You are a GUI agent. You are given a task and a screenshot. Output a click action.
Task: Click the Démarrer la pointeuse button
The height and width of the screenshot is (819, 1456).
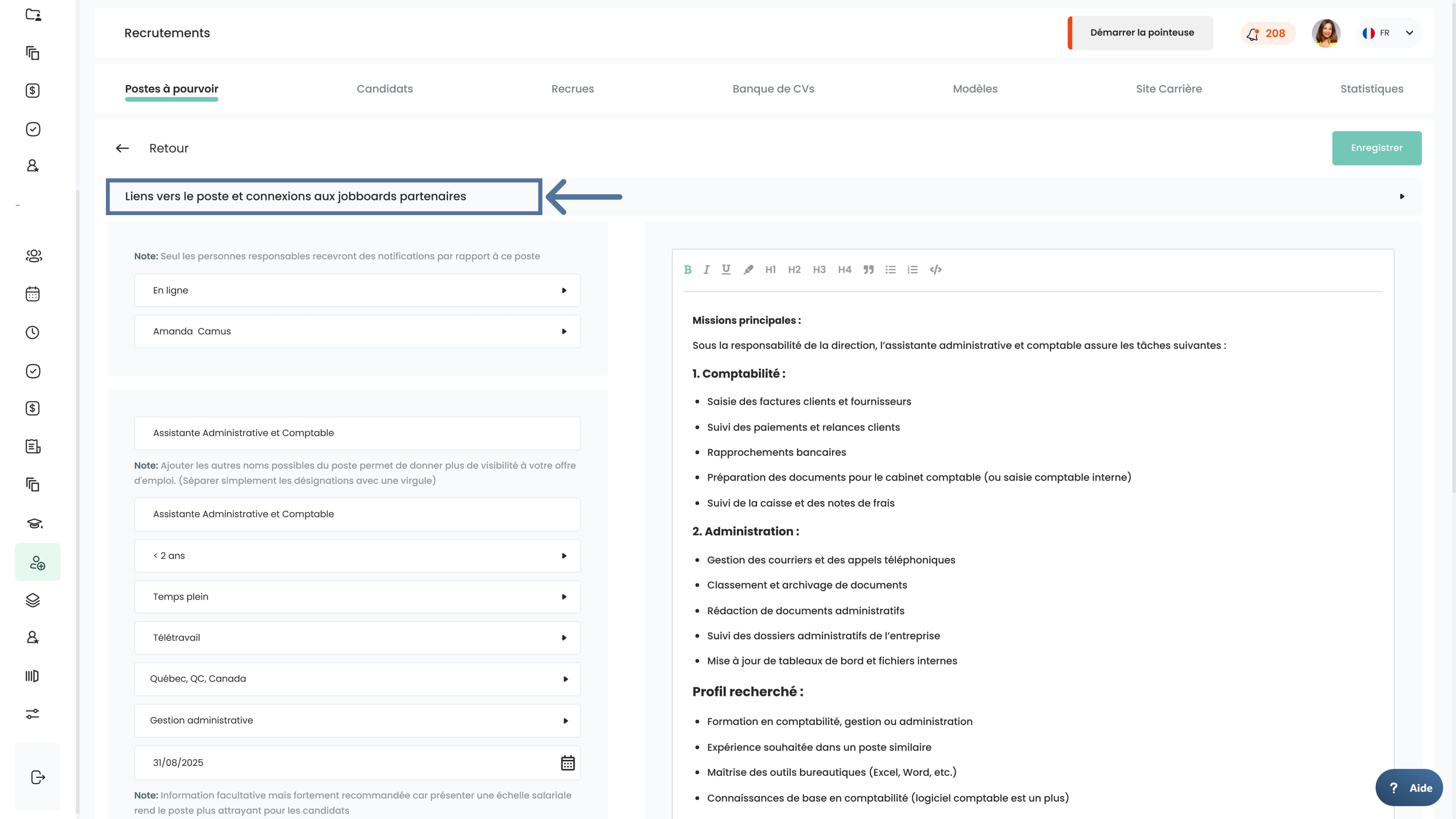click(x=1142, y=33)
